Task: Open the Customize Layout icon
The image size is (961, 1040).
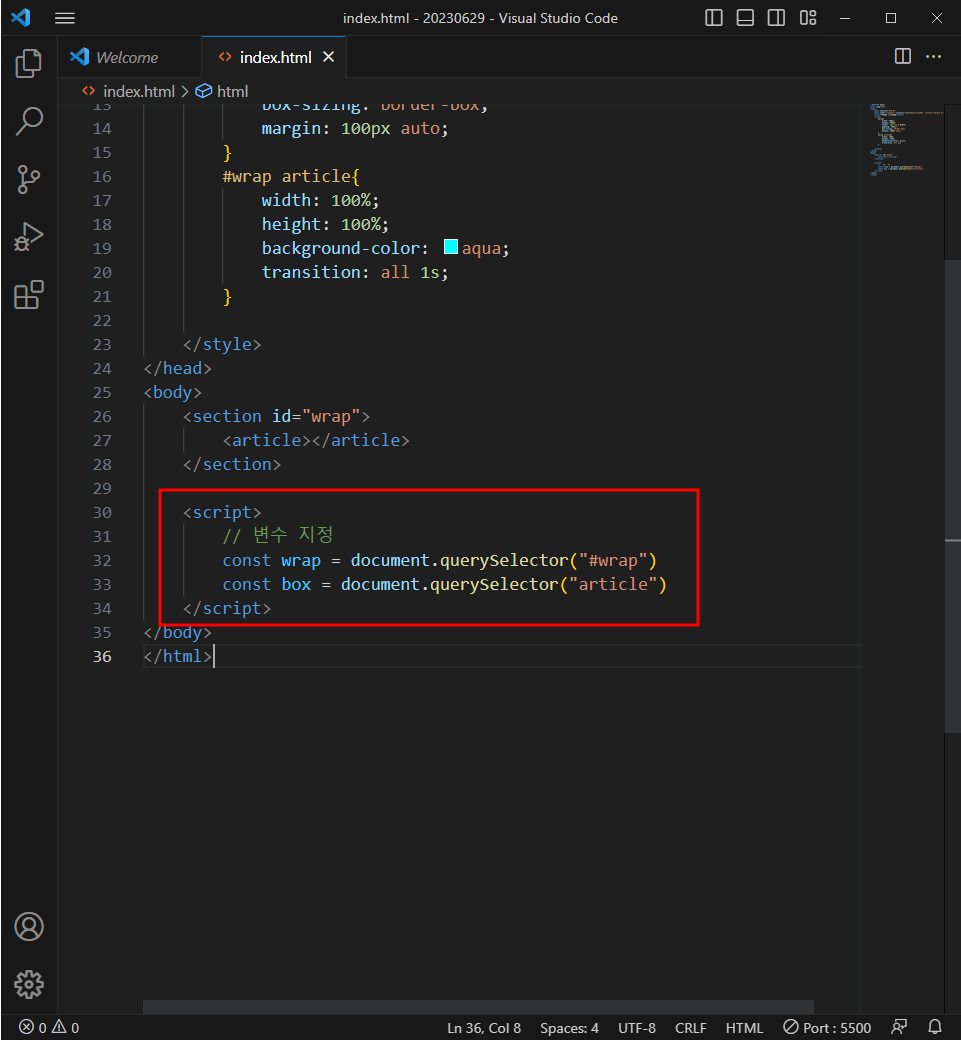Action: [x=808, y=18]
